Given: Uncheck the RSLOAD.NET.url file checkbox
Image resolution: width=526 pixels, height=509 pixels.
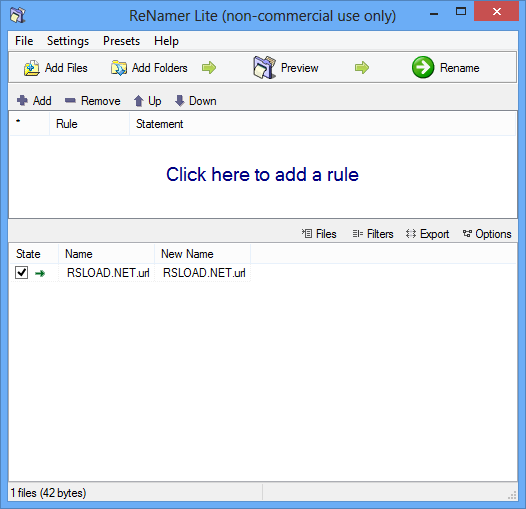Looking at the screenshot, I should [21, 272].
